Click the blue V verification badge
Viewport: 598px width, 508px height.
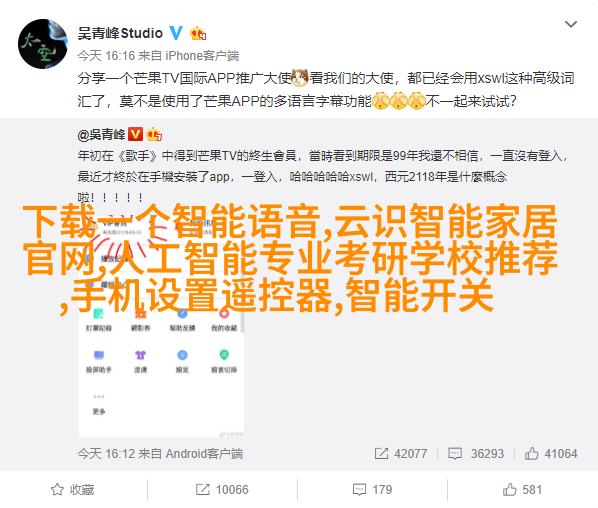tap(176, 33)
